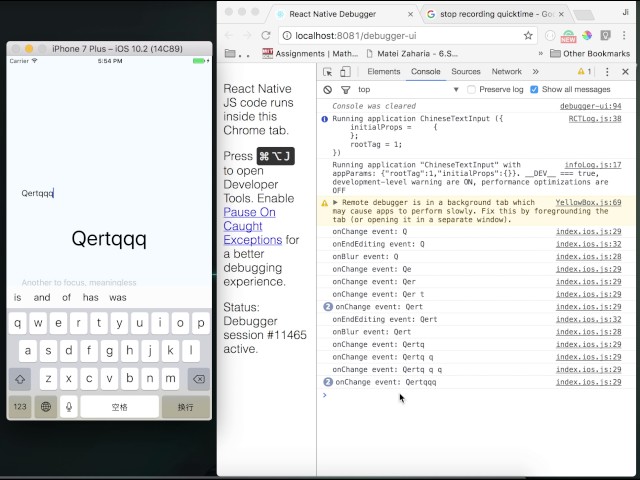Tap the 123 numbers key
Image resolution: width=640 pixels, height=480 pixels.
[x=20, y=407]
